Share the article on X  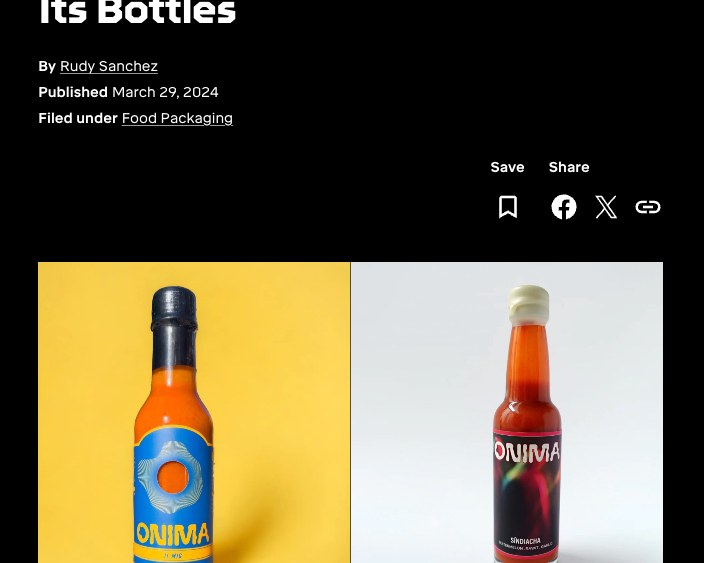point(606,207)
